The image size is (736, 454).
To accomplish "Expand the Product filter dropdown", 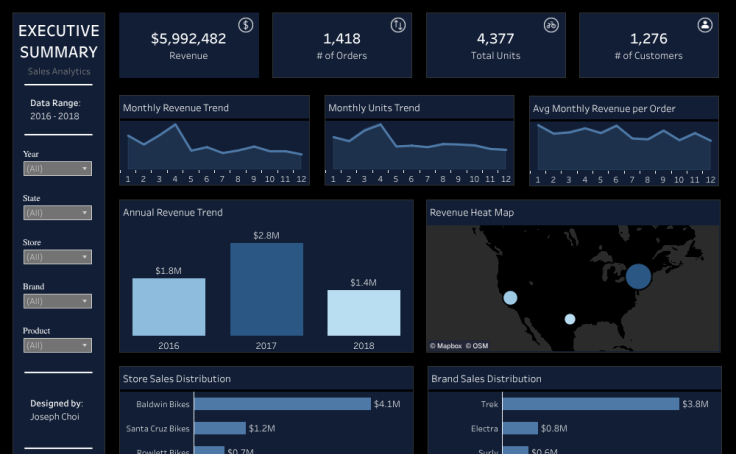I will coord(57,345).
